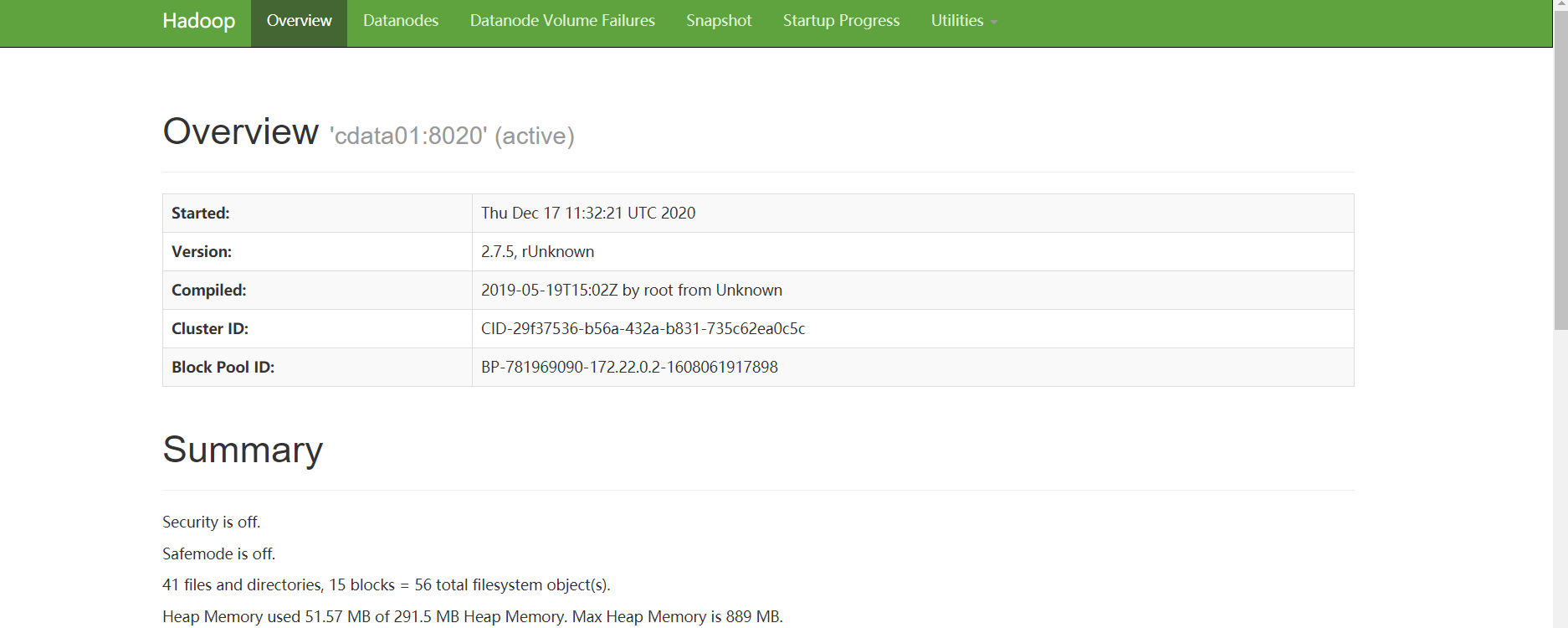Select block pool ID BP-781969090-172.22.0.2
Image resolution: width=1568 pixels, height=628 pixels.
click(x=629, y=368)
